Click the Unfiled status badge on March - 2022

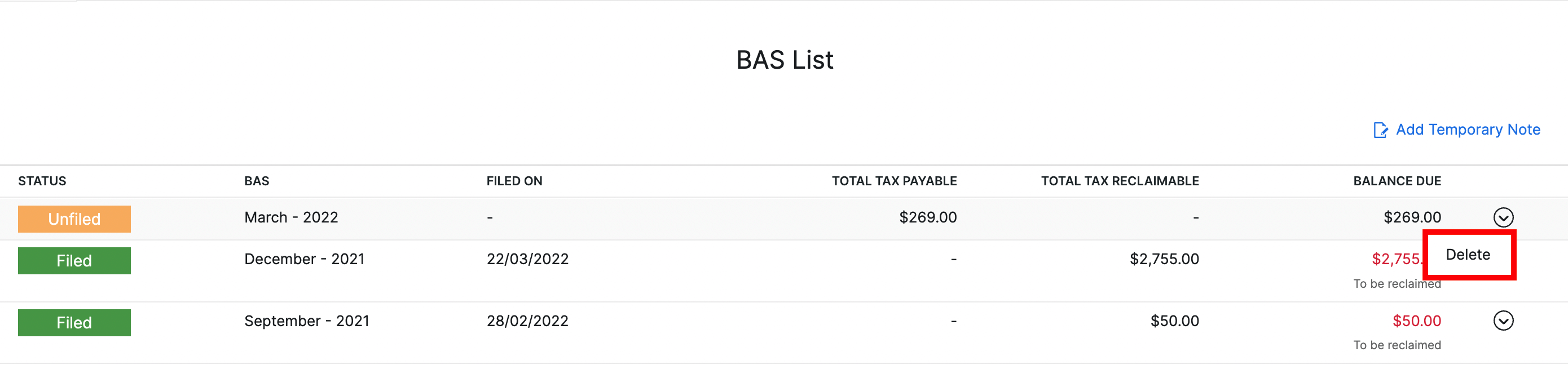(x=74, y=219)
